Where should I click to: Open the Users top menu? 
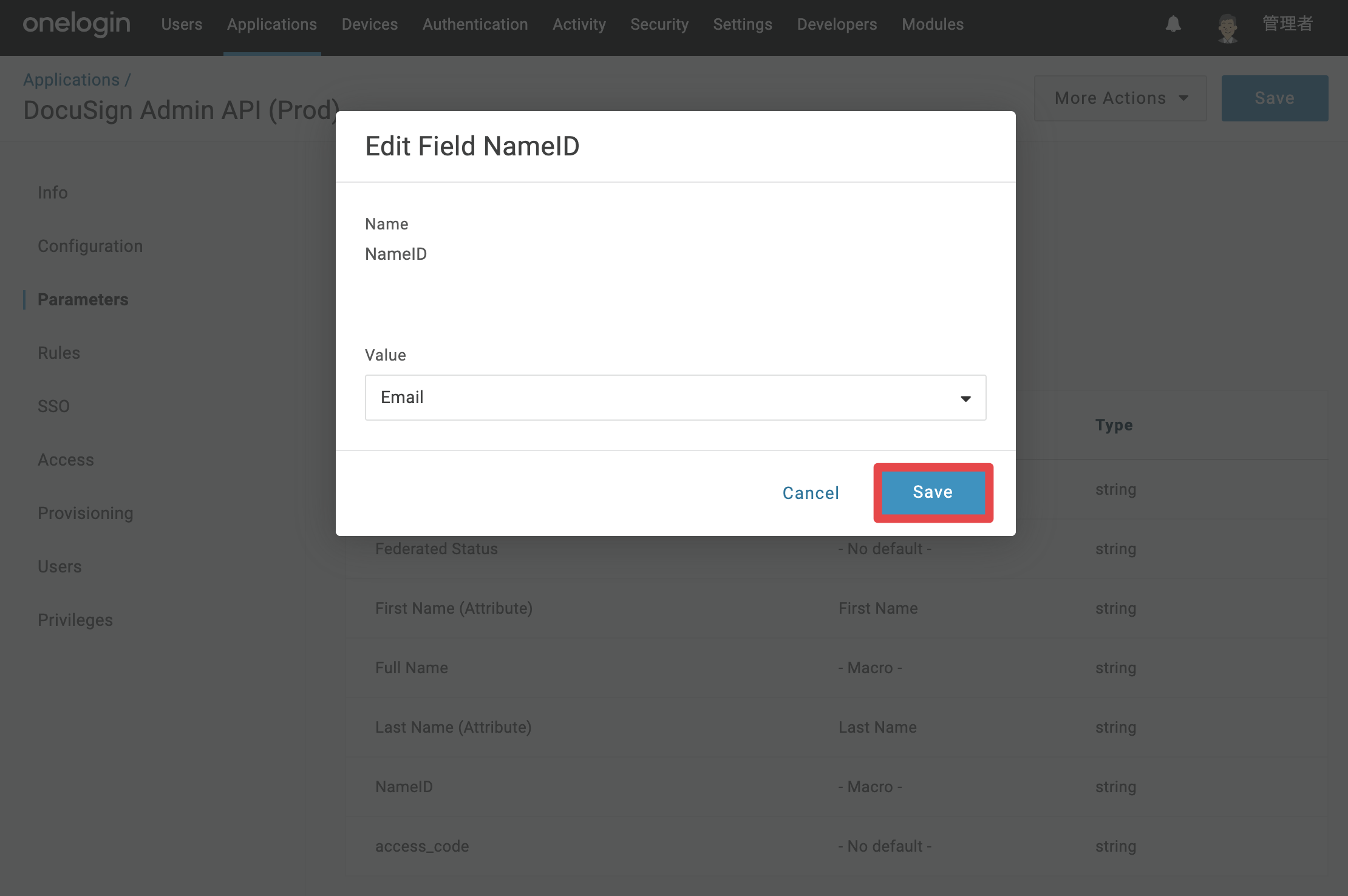[x=182, y=24]
